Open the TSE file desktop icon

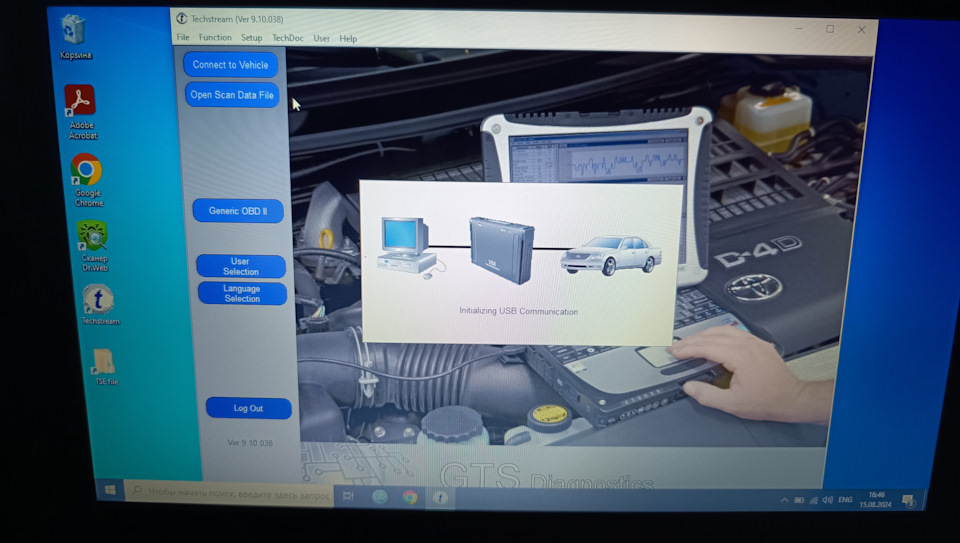(105, 366)
